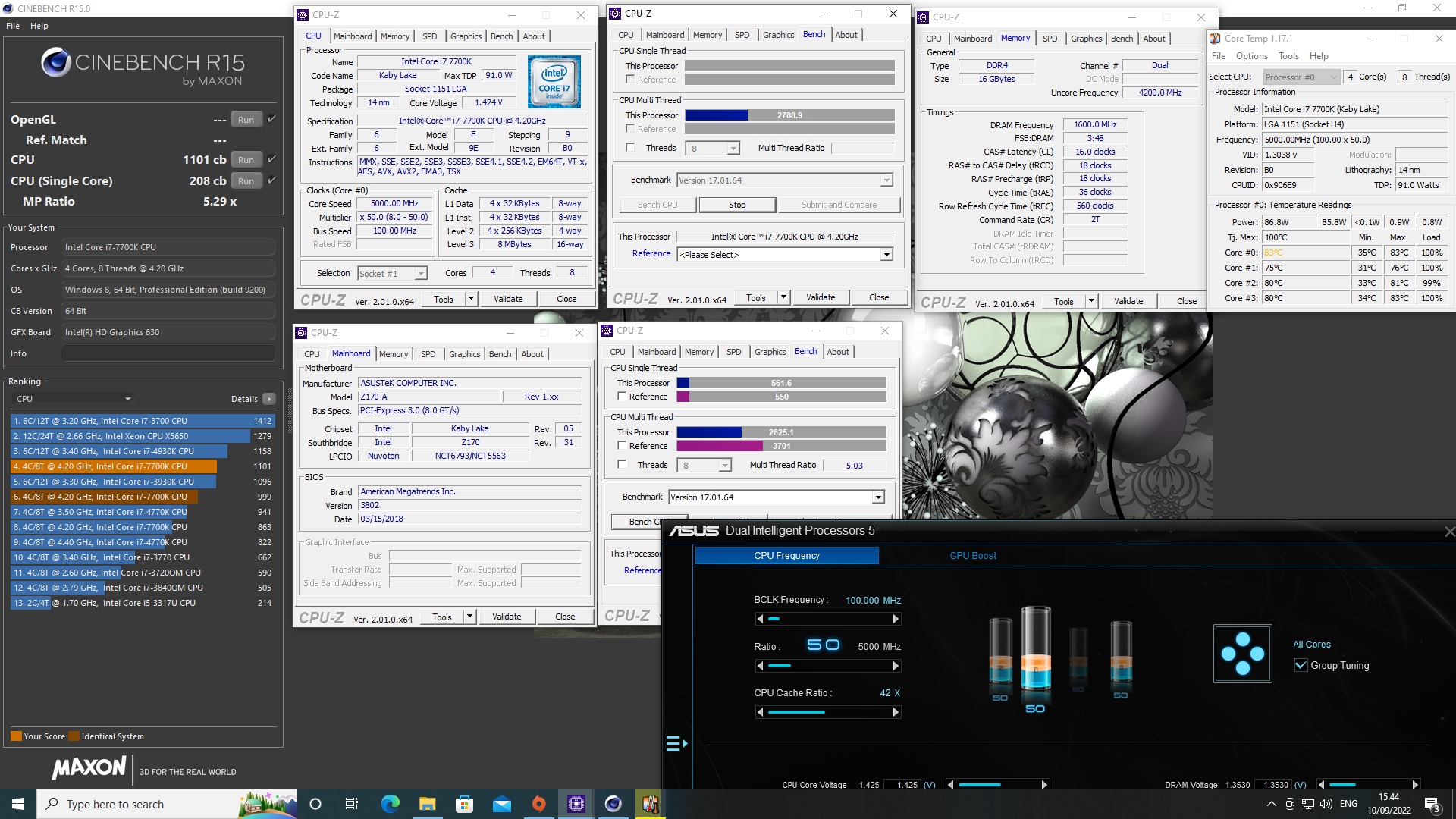This screenshot has width=1456, height=819.
Task: Raise CPU Ratio using the right arrow
Action: [896, 667]
